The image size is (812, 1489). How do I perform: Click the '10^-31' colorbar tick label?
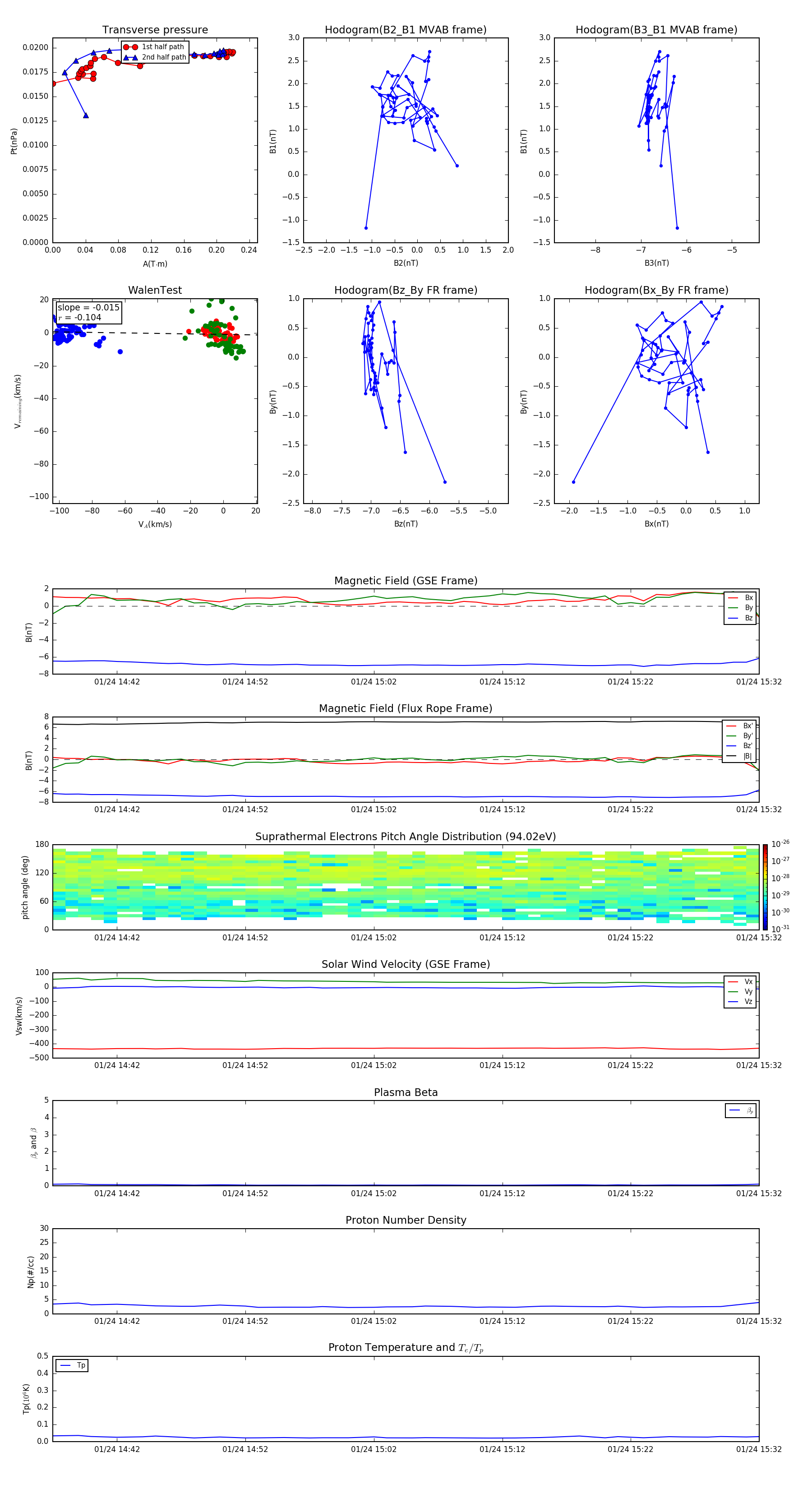tap(780, 929)
